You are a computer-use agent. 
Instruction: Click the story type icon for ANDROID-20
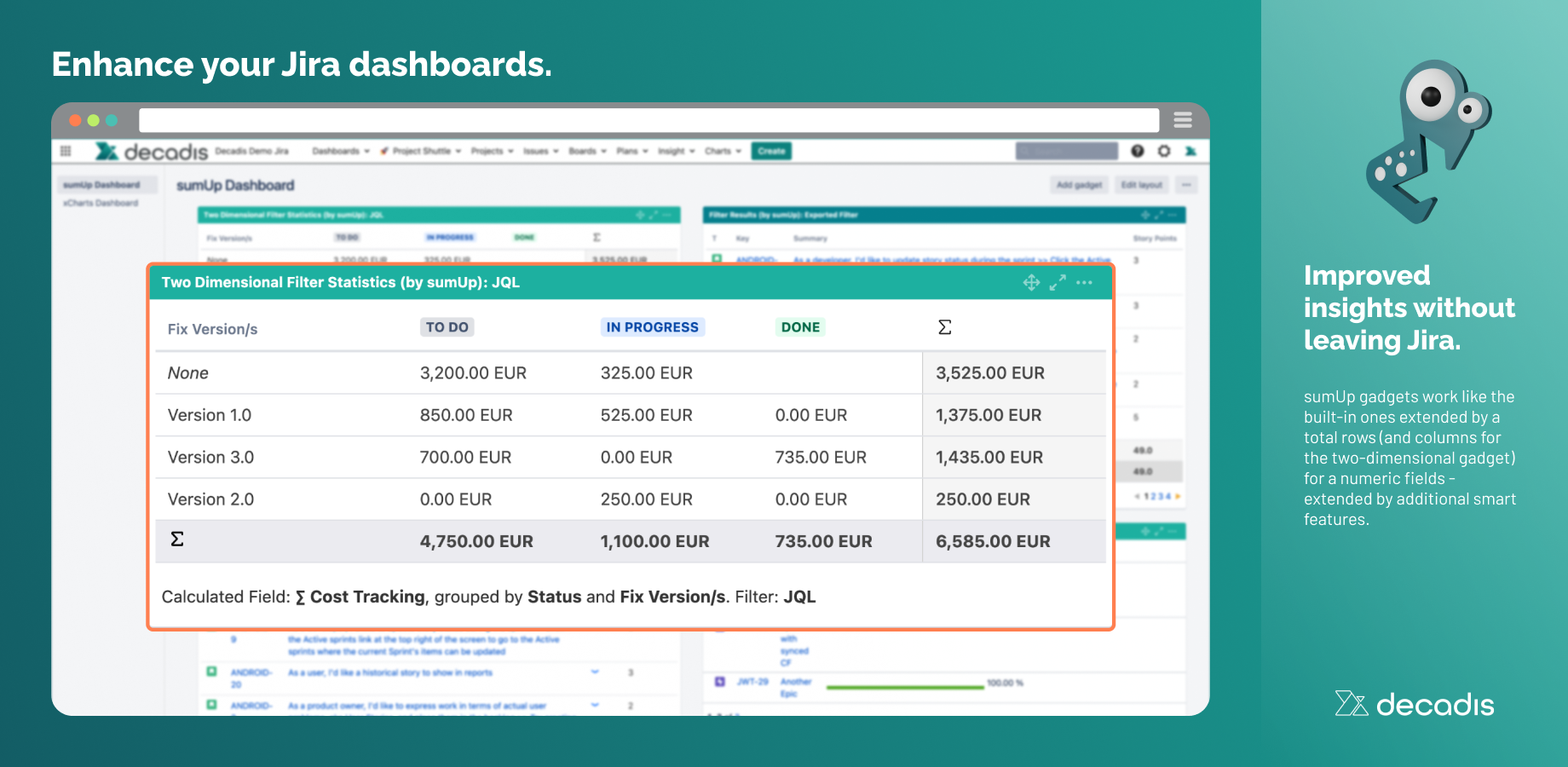[211, 672]
